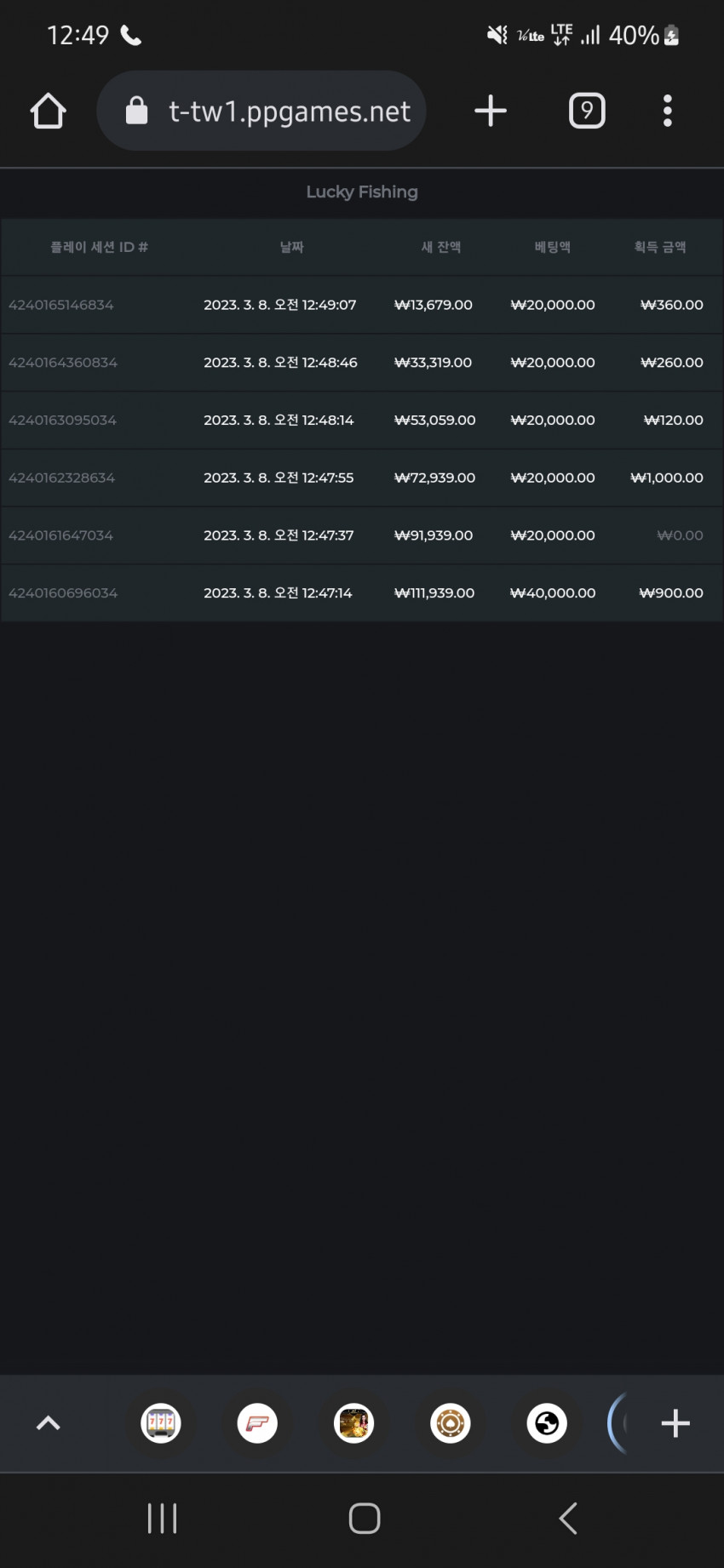Tap the padlock site security icon
The width and height of the screenshot is (724, 1568).
click(x=136, y=111)
